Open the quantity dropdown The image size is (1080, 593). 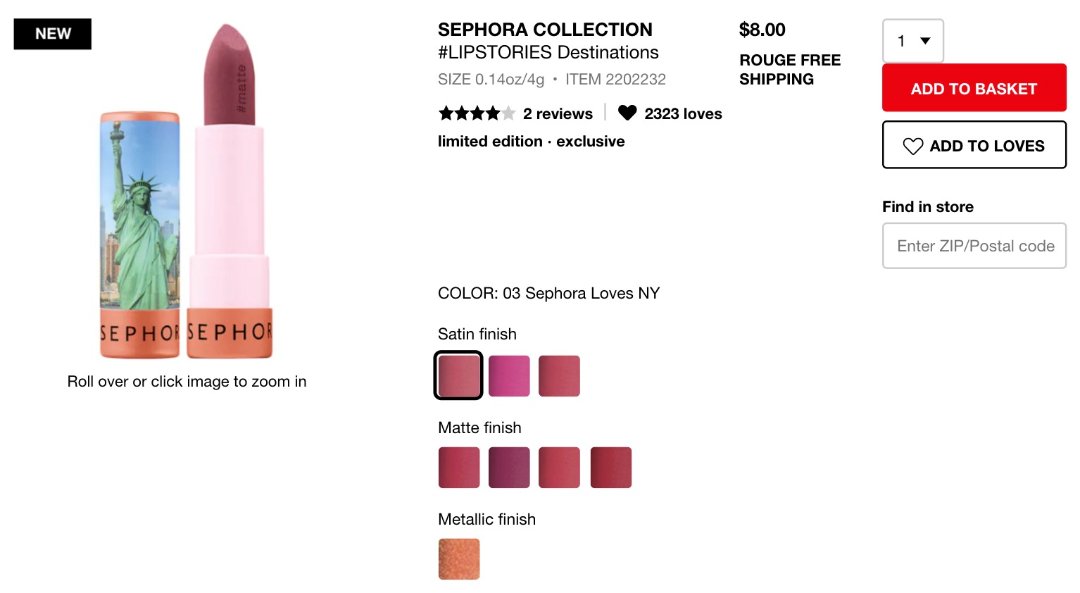coord(913,41)
